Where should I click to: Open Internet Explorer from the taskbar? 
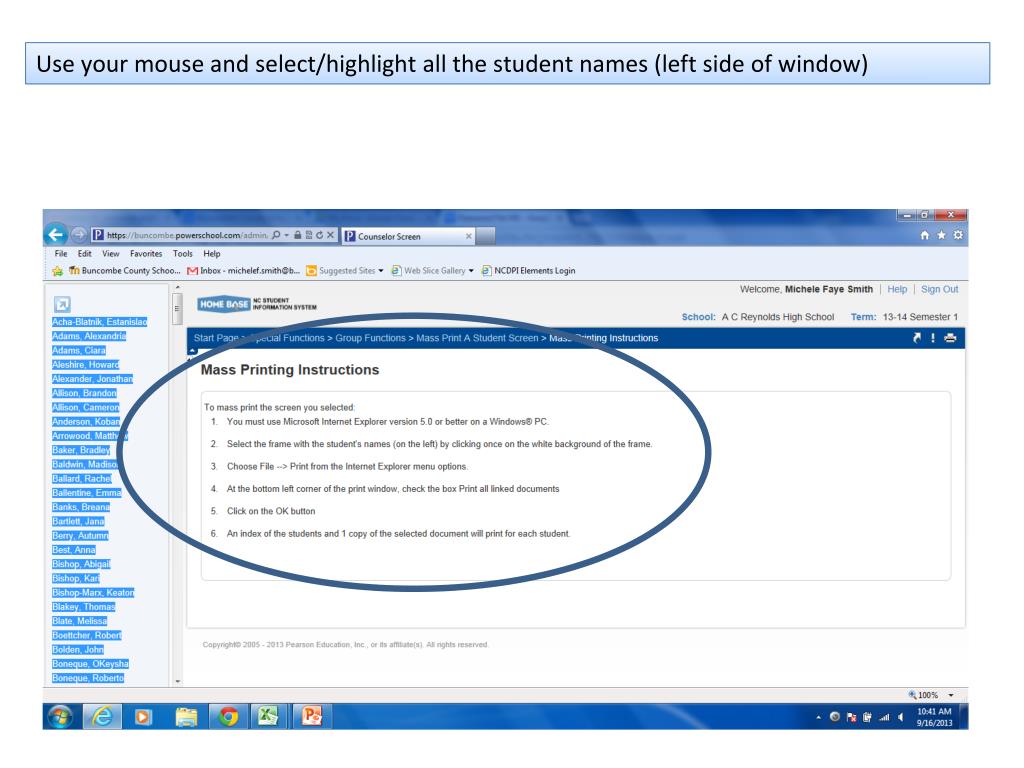point(101,716)
